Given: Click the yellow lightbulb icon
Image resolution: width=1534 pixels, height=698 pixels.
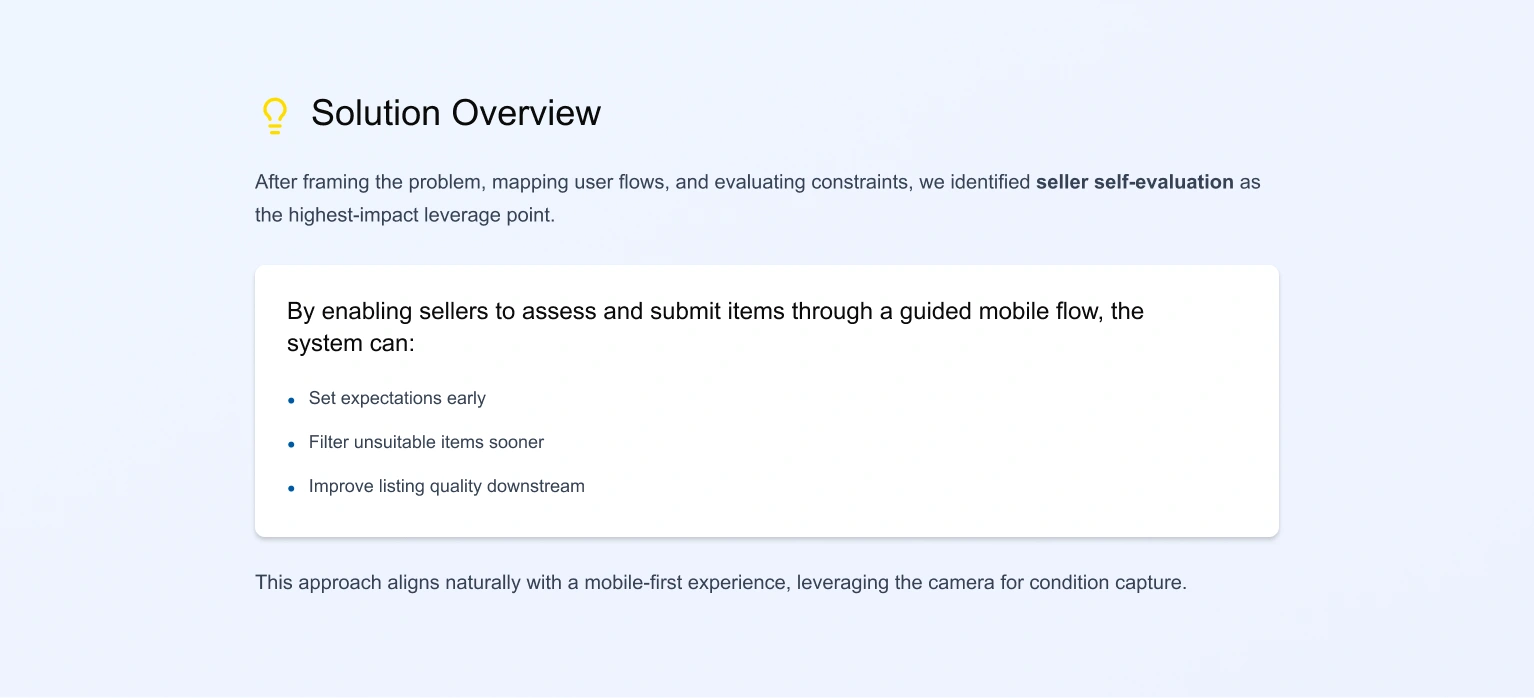Looking at the screenshot, I should point(274,115).
